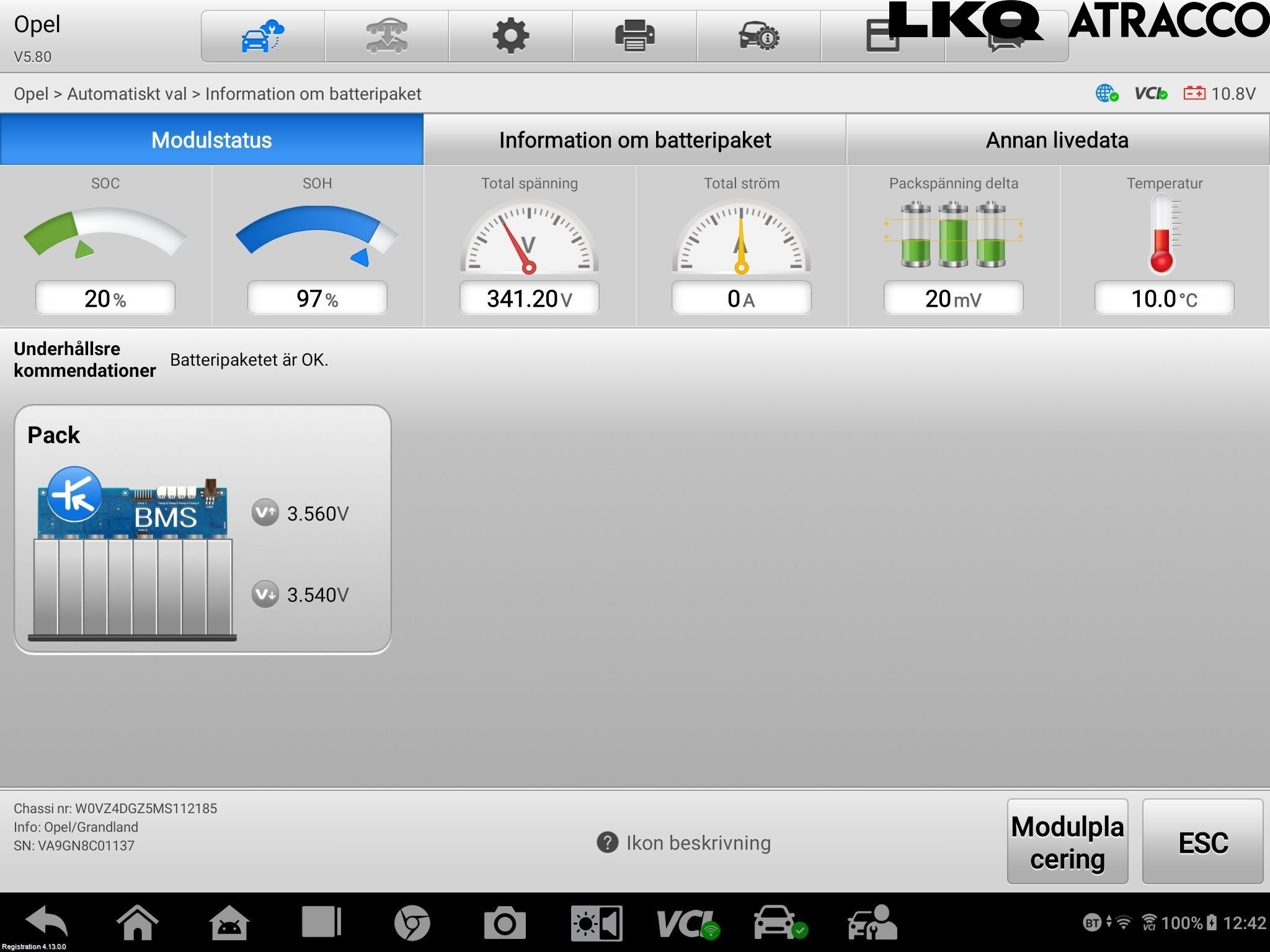Open the Chrome browser icon in bottom bar
The height and width of the screenshot is (952, 1270).
[412, 923]
